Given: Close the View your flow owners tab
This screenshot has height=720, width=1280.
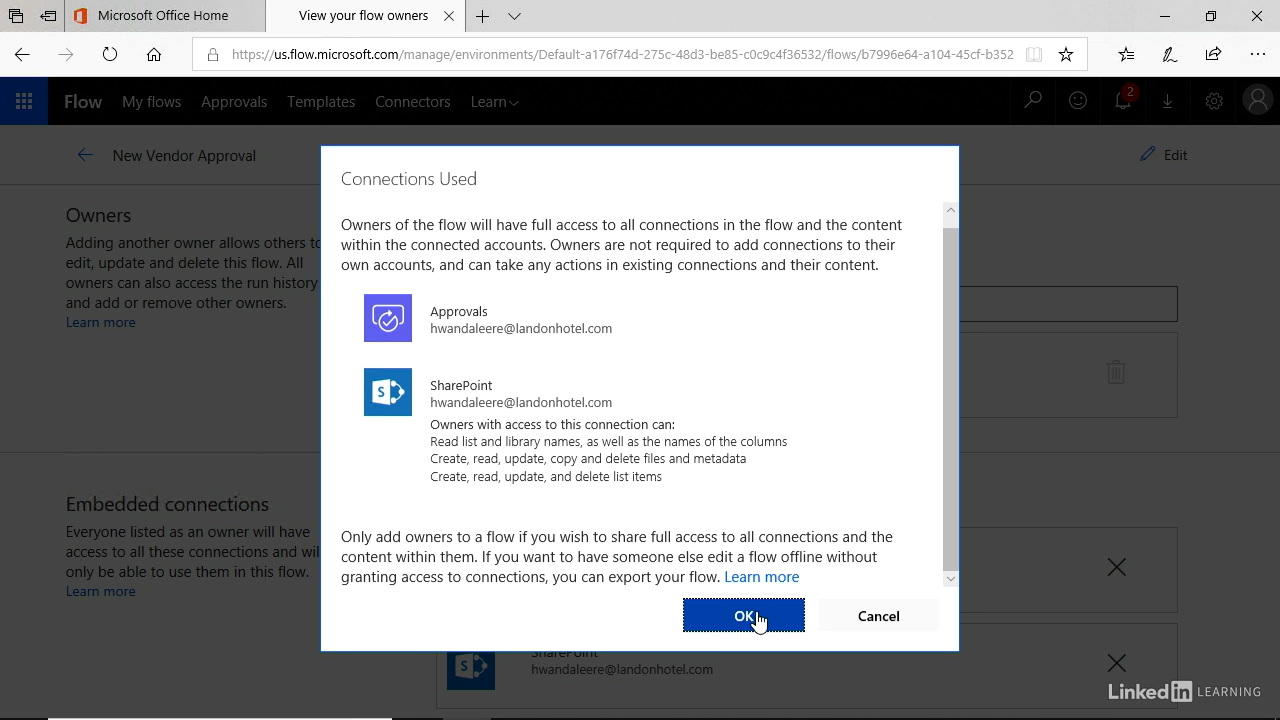Looking at the screenshot, I should [449, 16].
